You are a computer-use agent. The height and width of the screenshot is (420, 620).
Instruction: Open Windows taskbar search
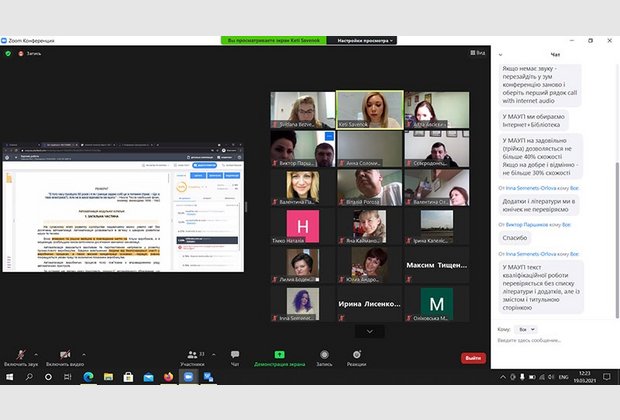(29, 377)
